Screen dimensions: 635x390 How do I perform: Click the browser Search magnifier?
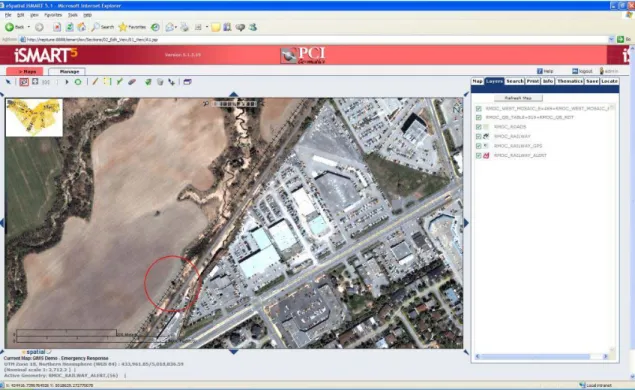pos(103,27)
